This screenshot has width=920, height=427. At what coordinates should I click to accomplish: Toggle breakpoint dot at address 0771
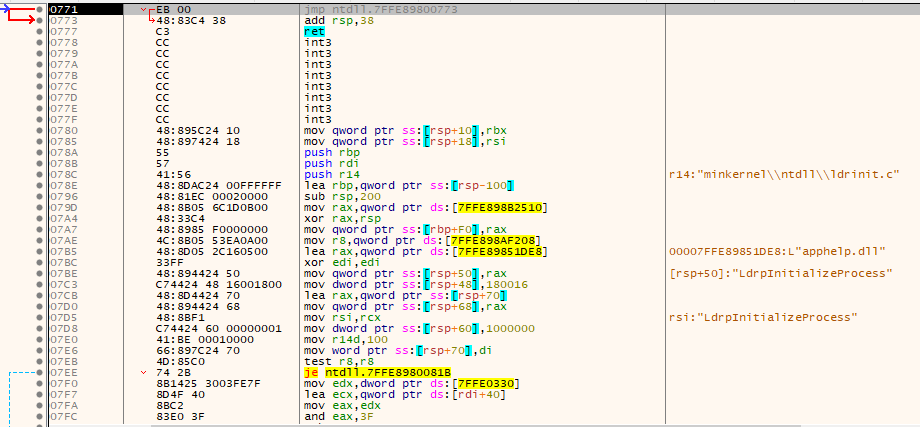coord(39,10)
